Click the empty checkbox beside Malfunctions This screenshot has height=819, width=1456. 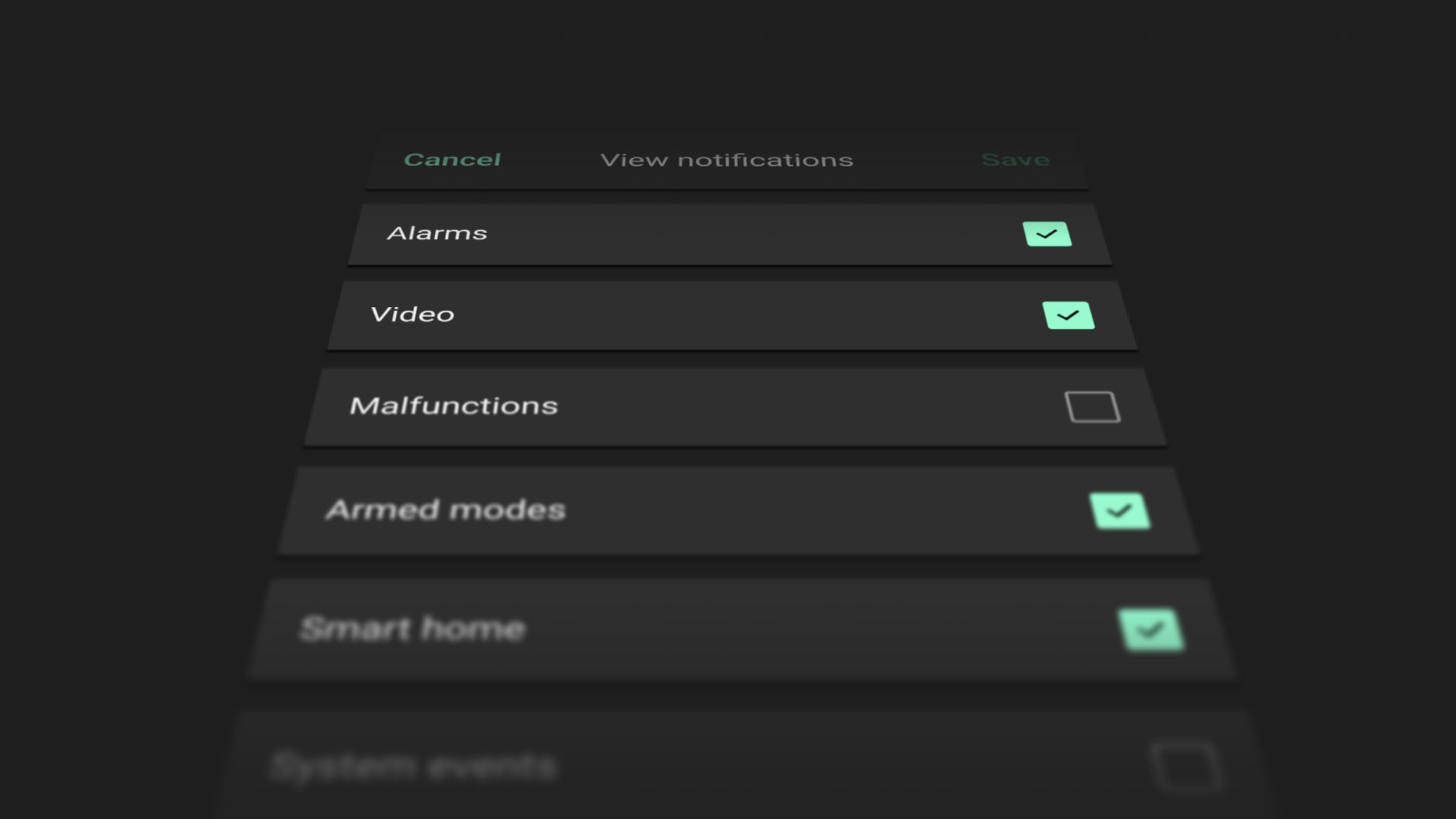1093,407
